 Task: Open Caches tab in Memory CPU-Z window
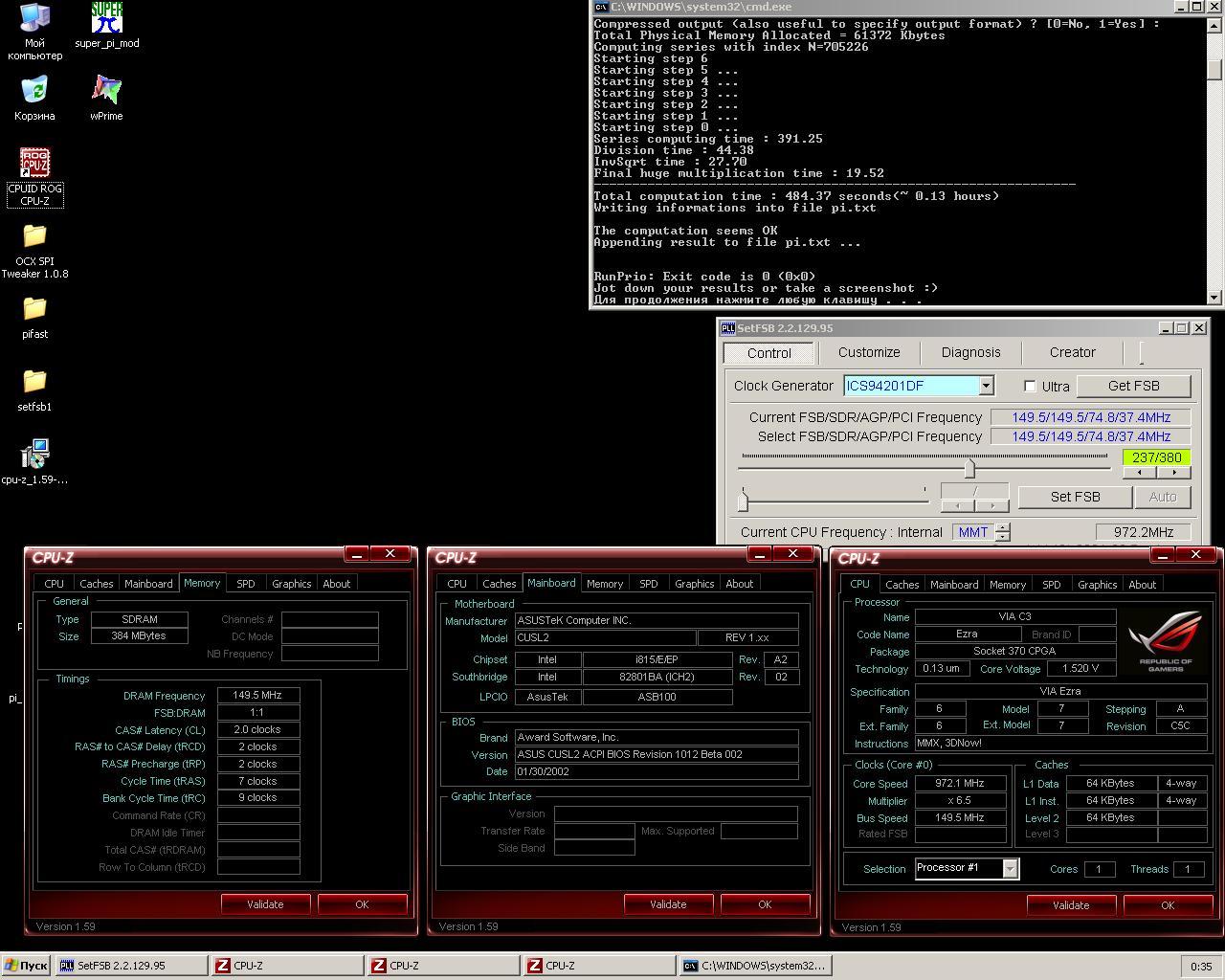click(x=96, y=584)
